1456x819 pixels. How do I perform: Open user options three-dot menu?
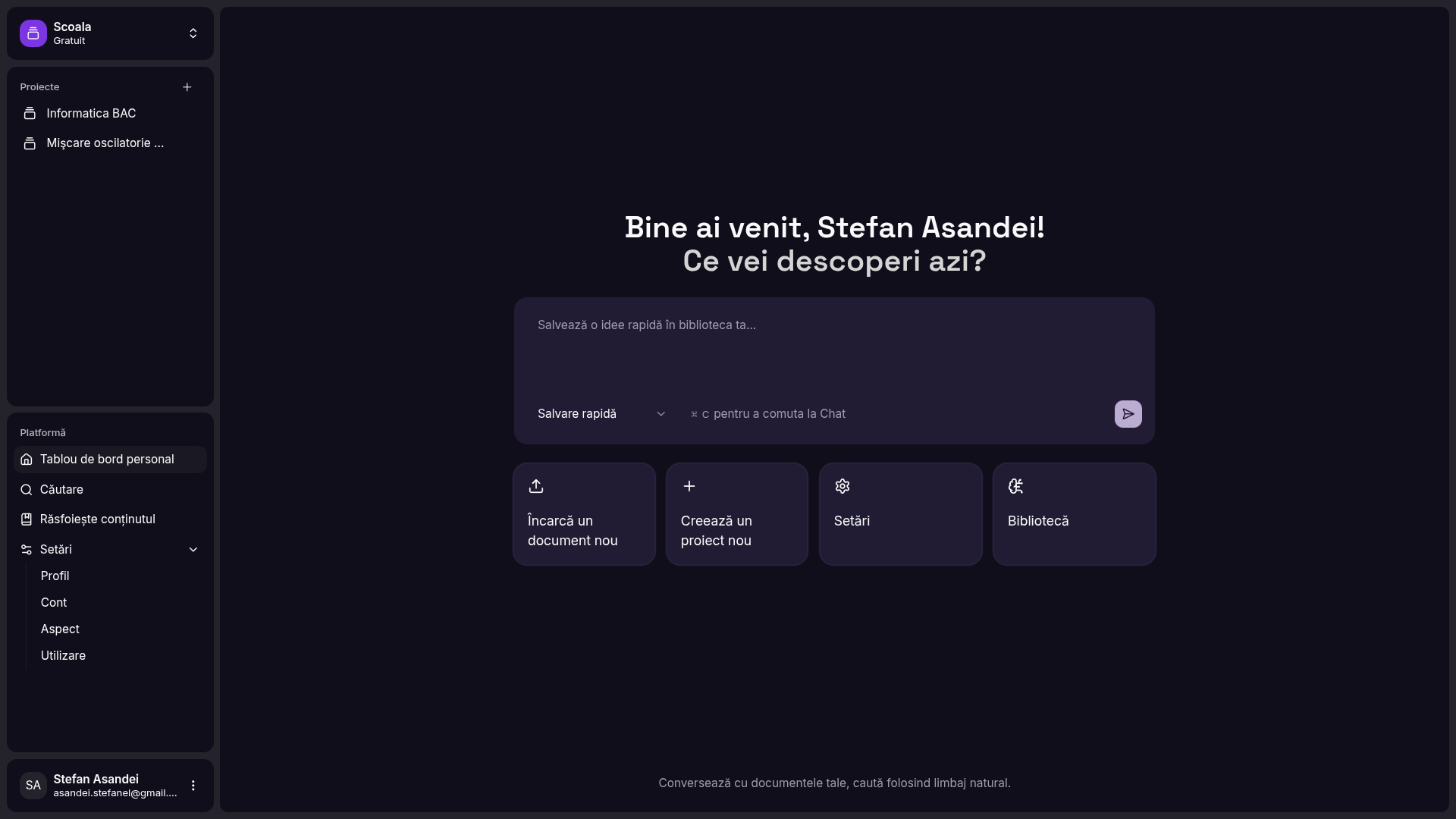193,786
